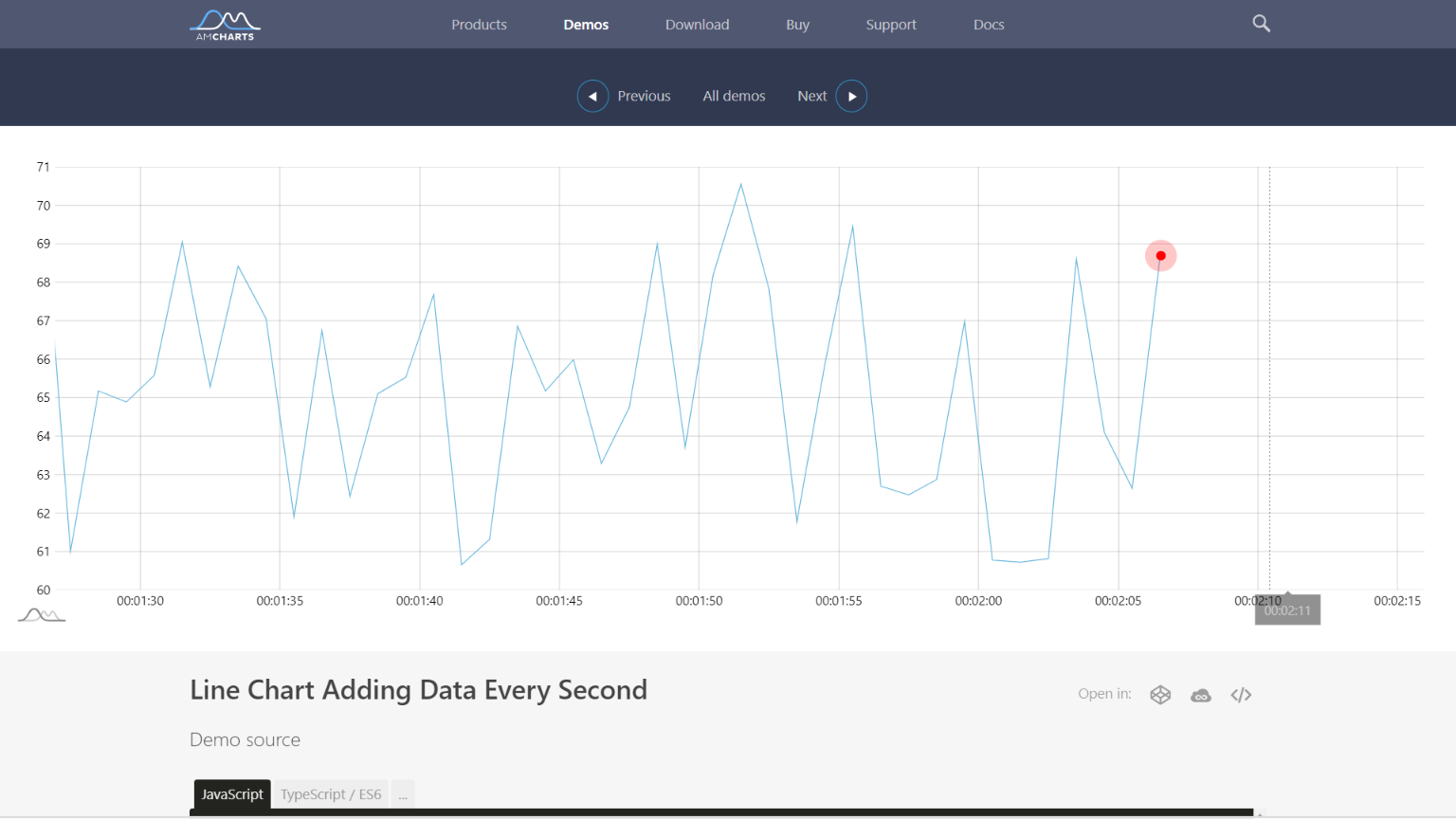Click the Download link in navigation
1456x819 pixels.
(x=697, y=25)
